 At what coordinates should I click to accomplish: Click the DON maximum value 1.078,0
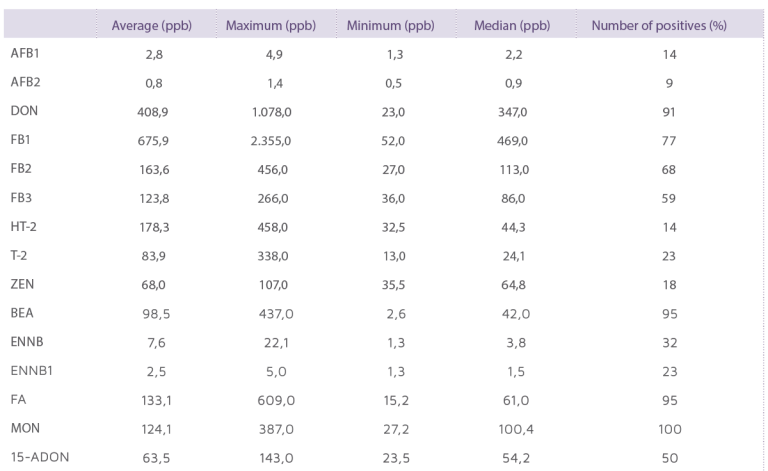click(271, 112)
